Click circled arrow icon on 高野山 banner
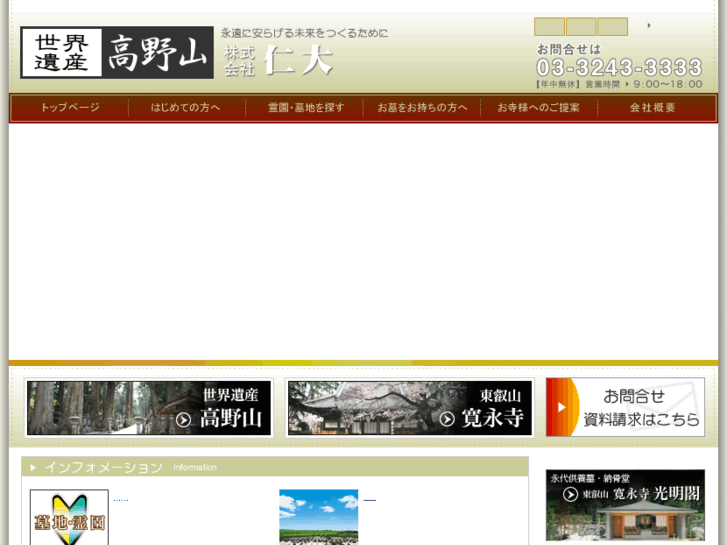This screenshot has width=727, height=545. [184, 420]
